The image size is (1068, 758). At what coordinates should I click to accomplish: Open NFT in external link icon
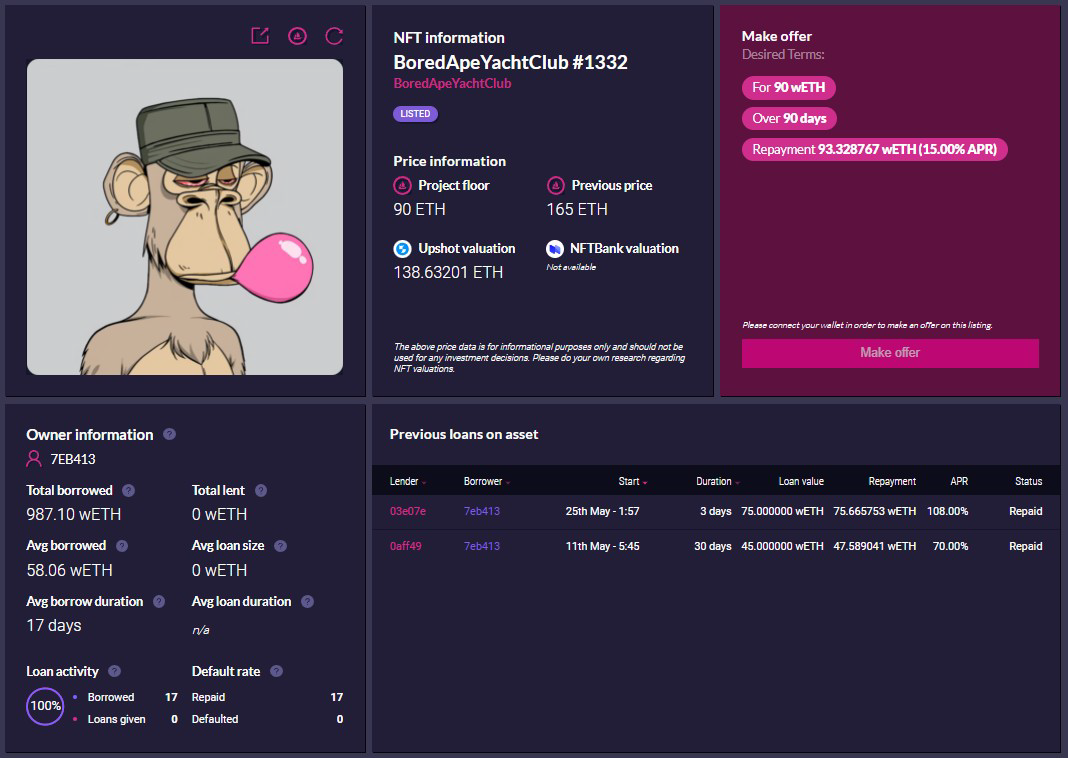pos(260,36)
